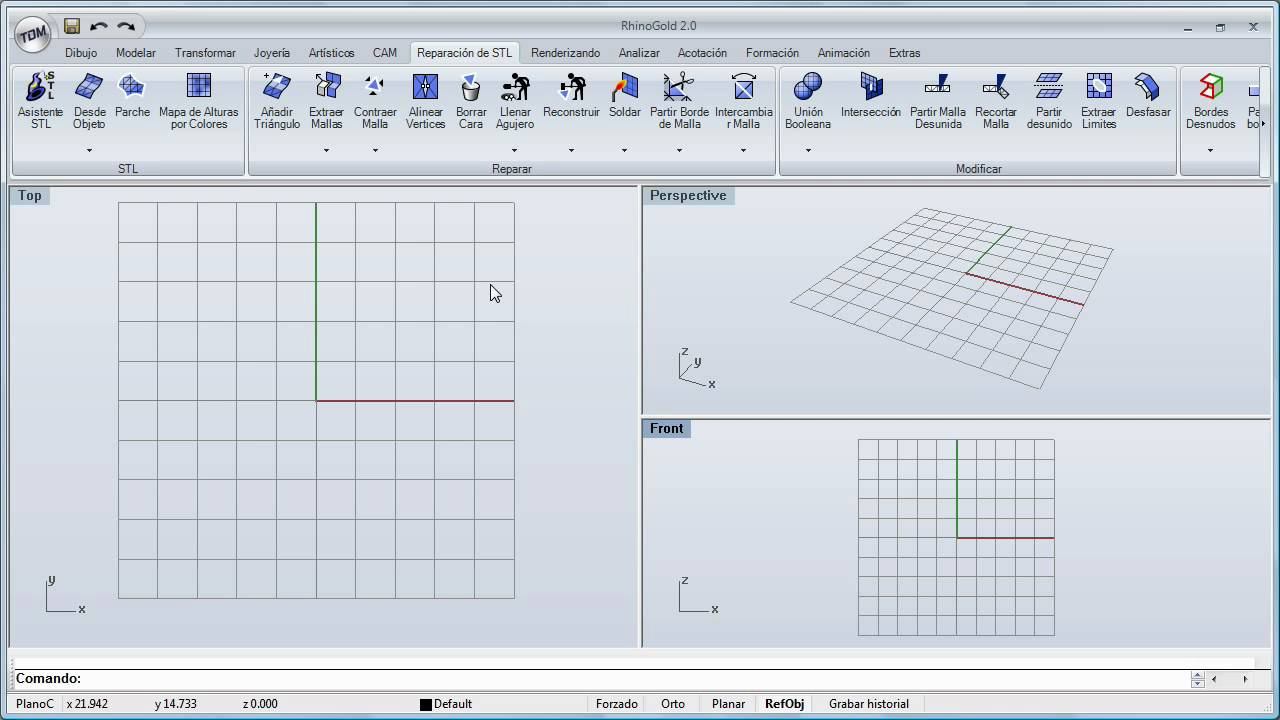Click the Intercambiar Malla tool

point(743,101)
